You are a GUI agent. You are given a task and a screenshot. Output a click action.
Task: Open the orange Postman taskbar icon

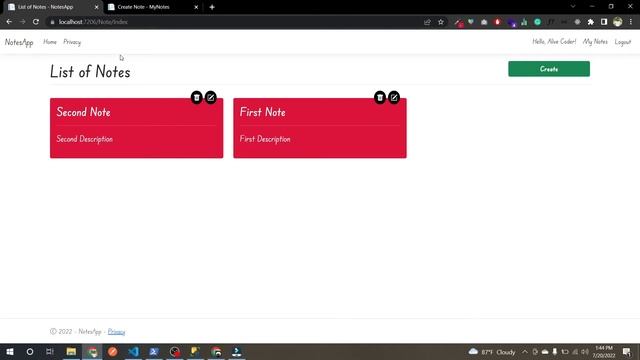tap(113, 351)
